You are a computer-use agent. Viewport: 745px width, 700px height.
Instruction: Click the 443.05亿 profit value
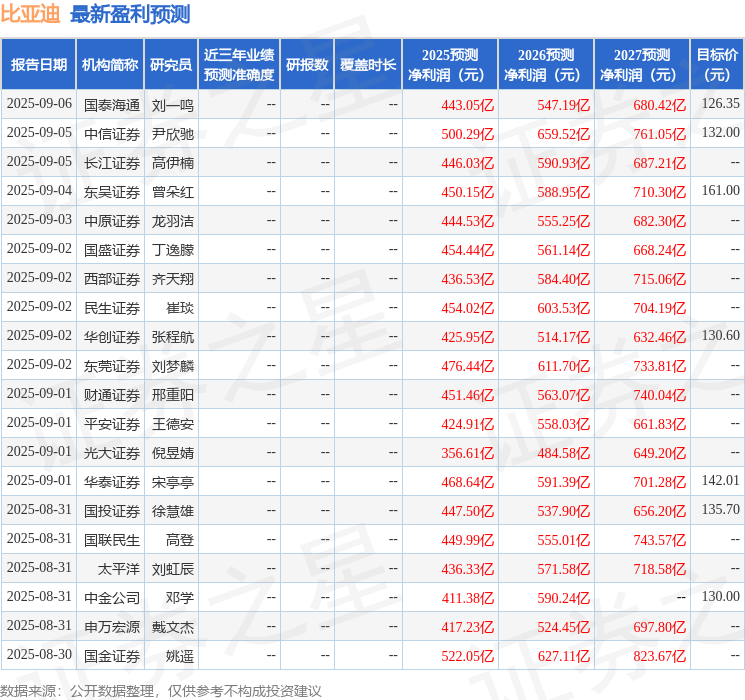coord(468,105)
